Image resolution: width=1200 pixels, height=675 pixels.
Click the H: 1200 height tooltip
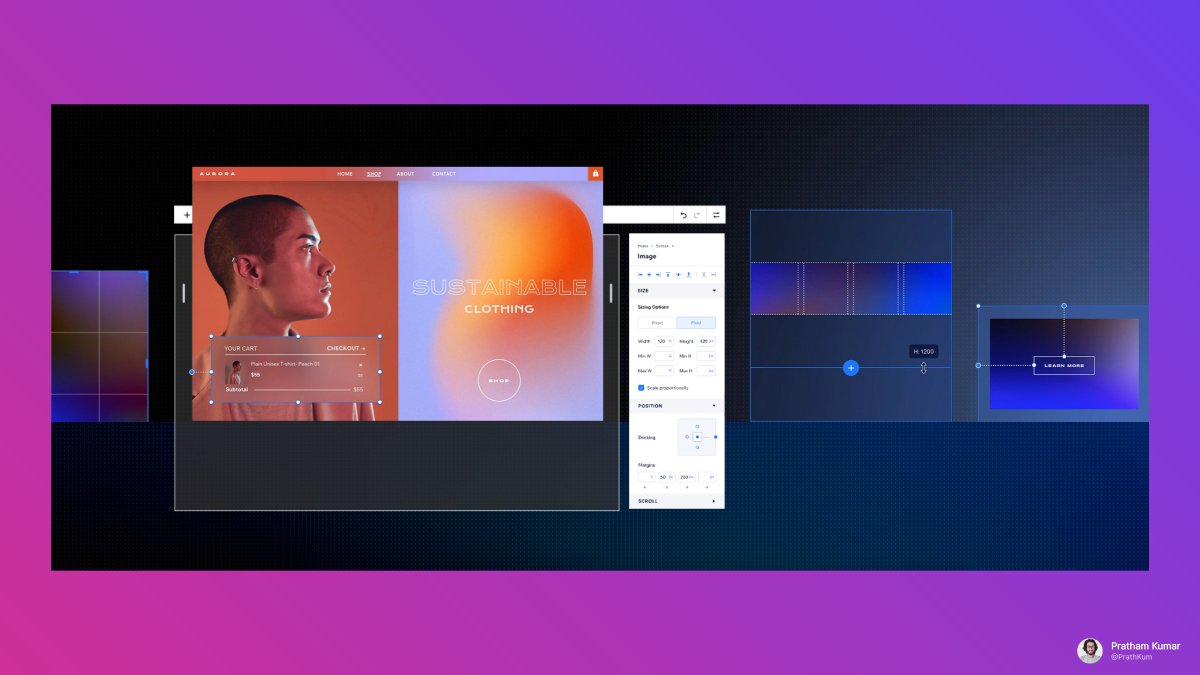[x=924, y=352]
